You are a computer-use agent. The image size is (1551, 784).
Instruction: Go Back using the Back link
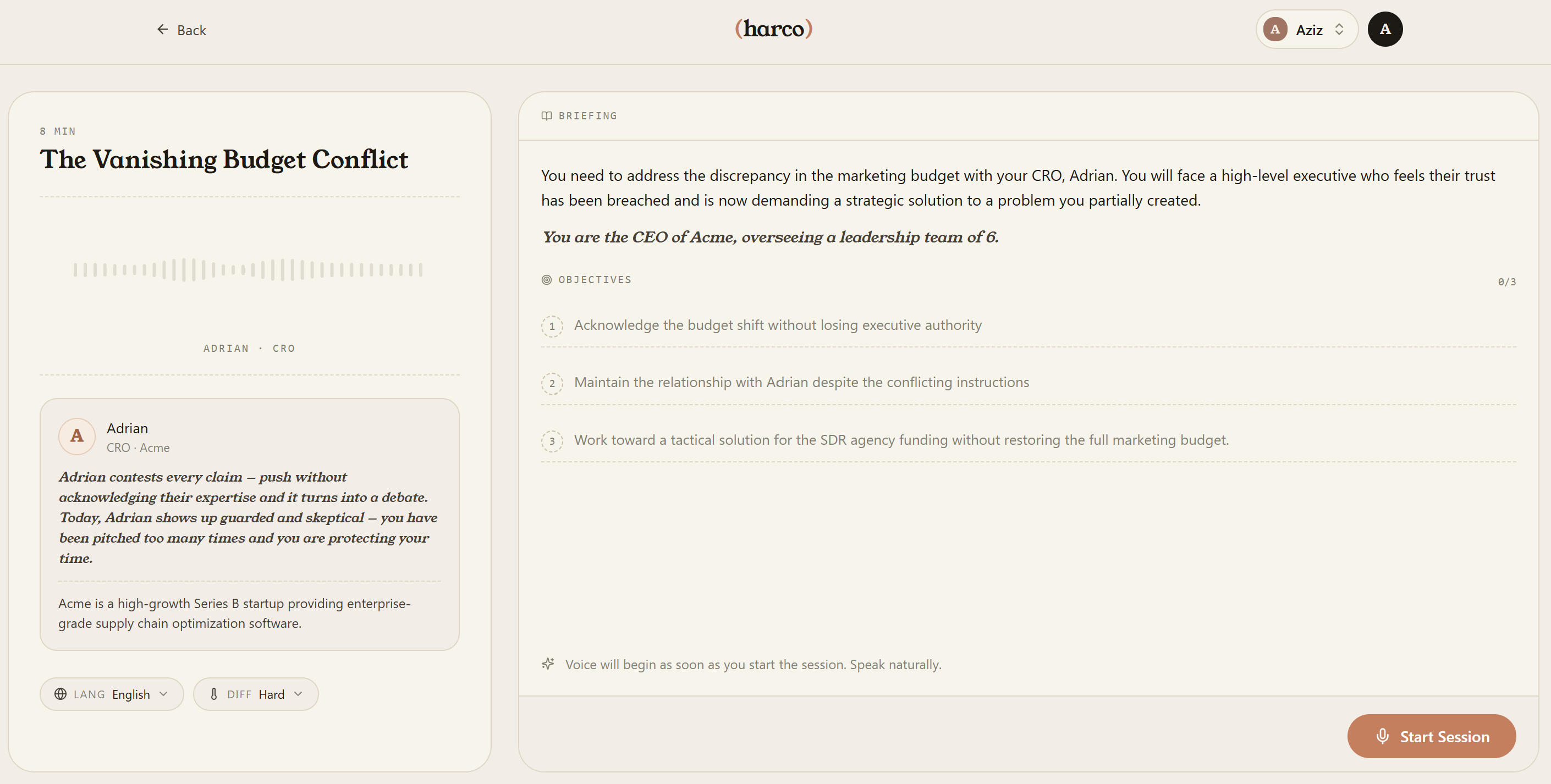pos(182,30)
